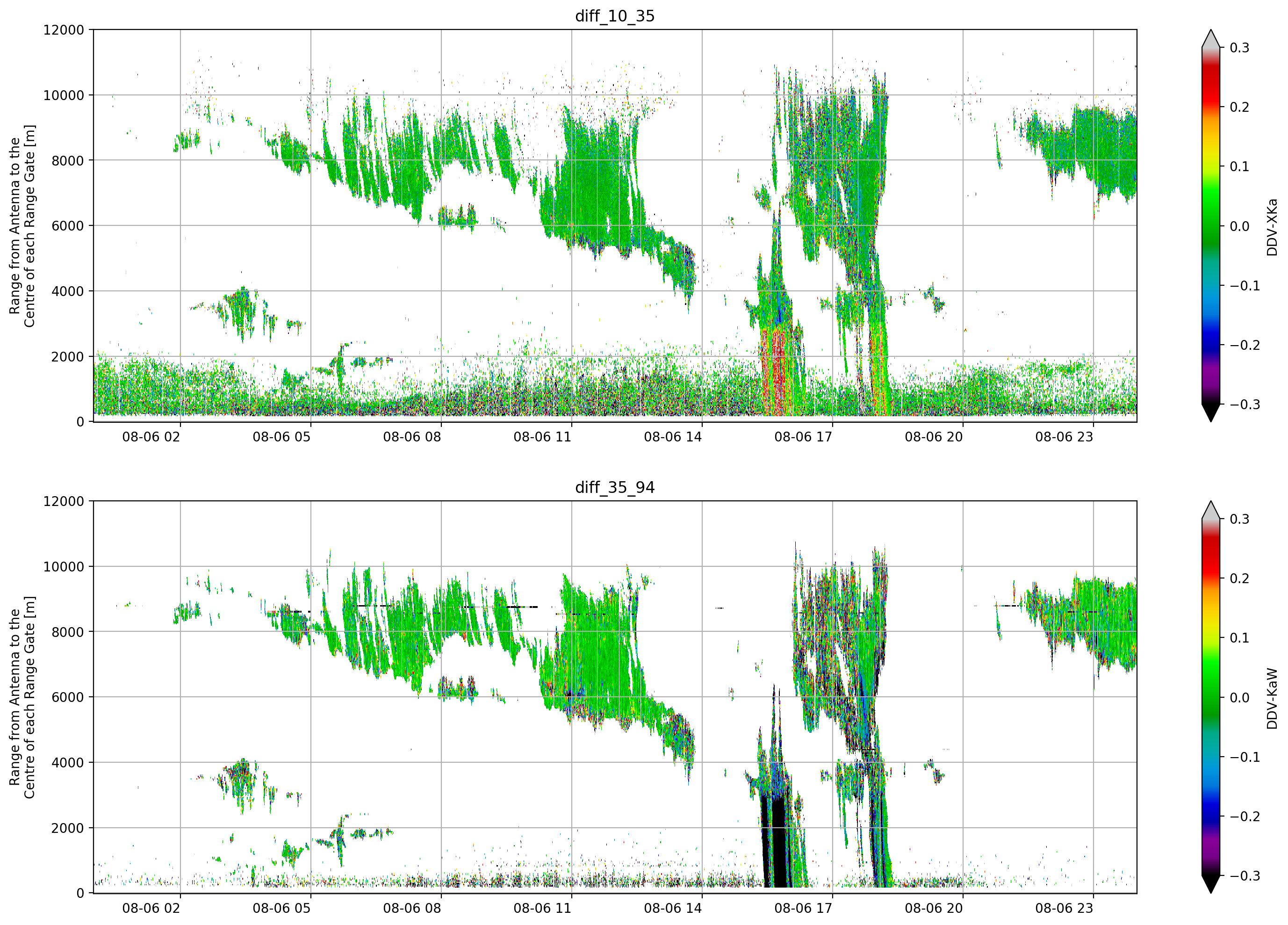Click the 0.0 tick on DDV-XKa colorbar
The height and width of the screenshot is (925, 1288).
1239,226
